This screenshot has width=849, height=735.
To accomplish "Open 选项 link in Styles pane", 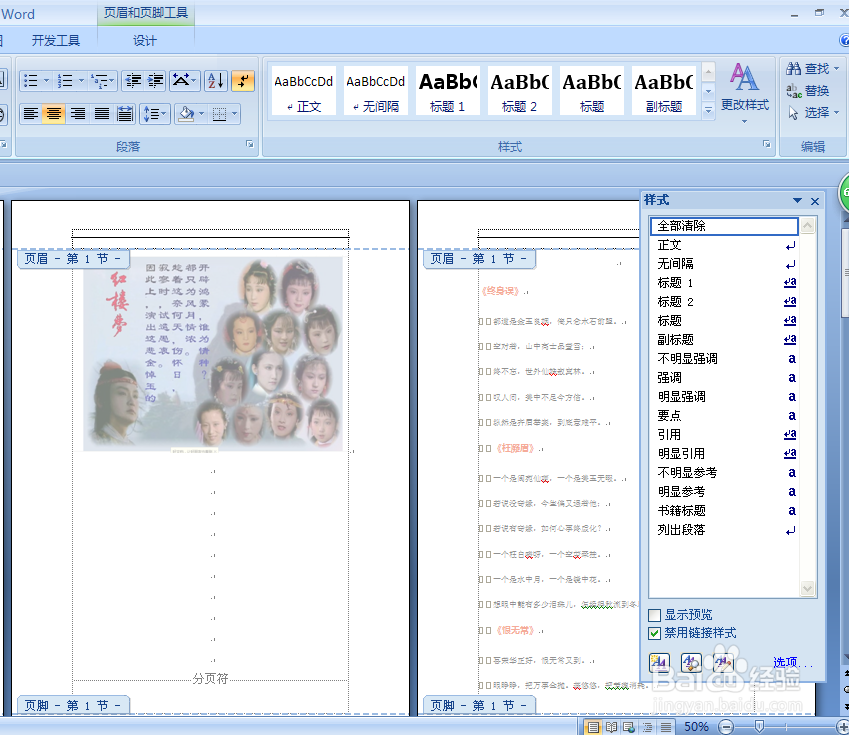I will pos(793,662).
